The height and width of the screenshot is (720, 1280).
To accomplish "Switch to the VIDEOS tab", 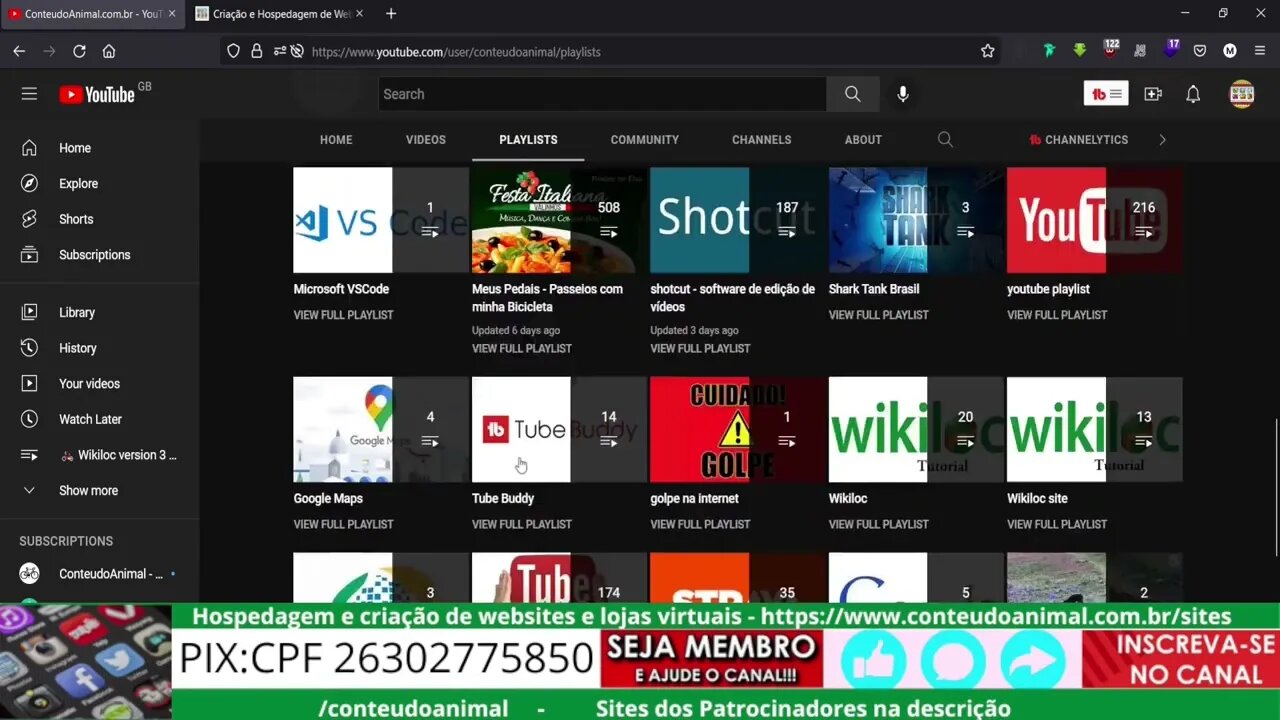I will pos(426,140).
